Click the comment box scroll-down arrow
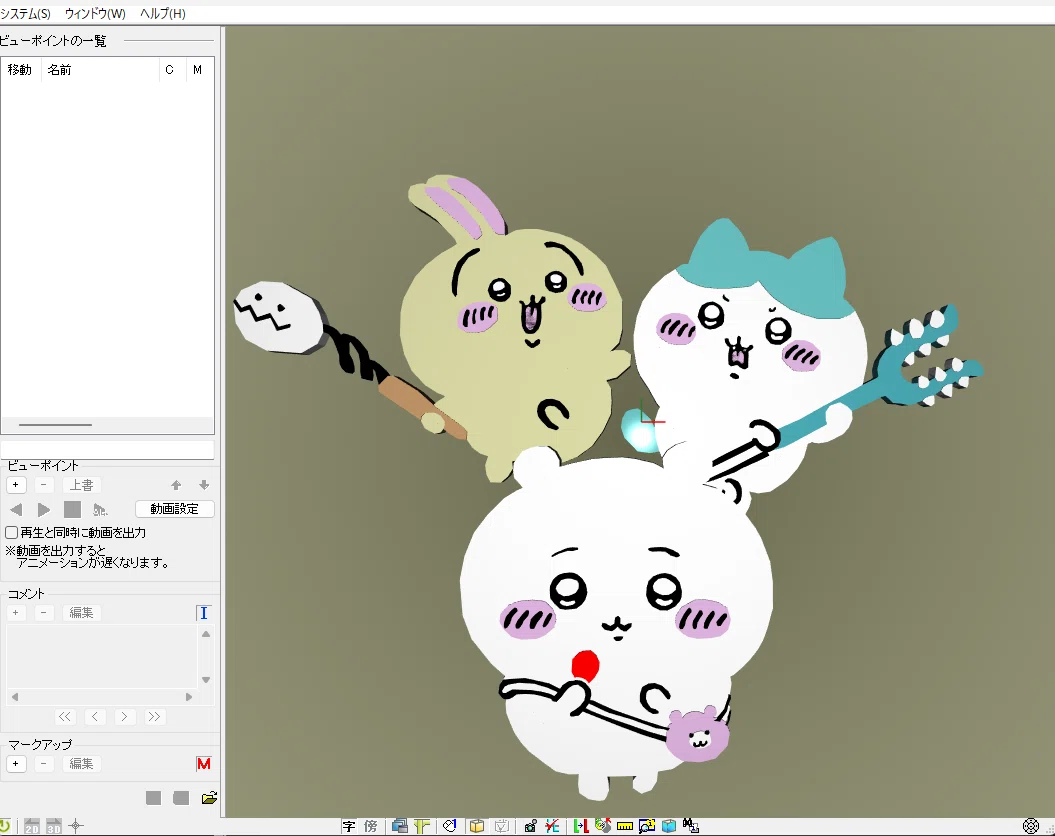This screenshot has height=836, width=1055. pos(207,680)
